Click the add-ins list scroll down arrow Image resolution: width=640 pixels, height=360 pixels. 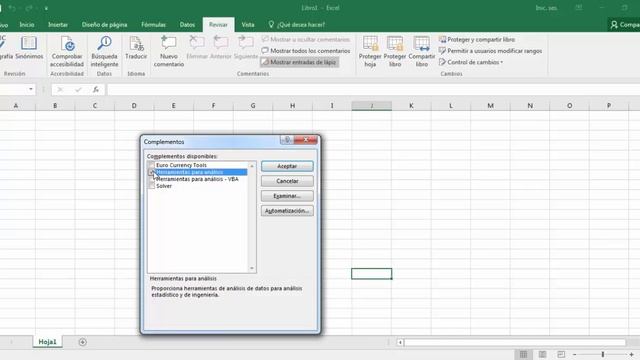[x=252, y=268]
